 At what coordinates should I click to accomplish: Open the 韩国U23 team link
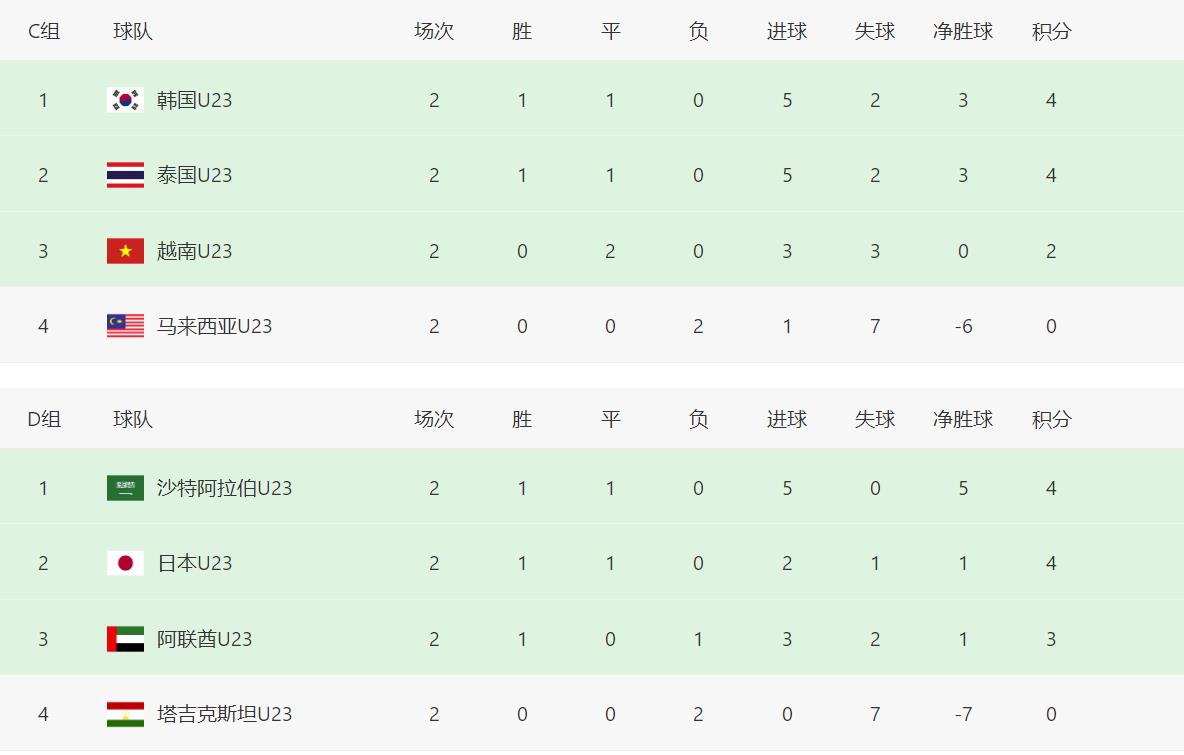(x=194, y=100)
